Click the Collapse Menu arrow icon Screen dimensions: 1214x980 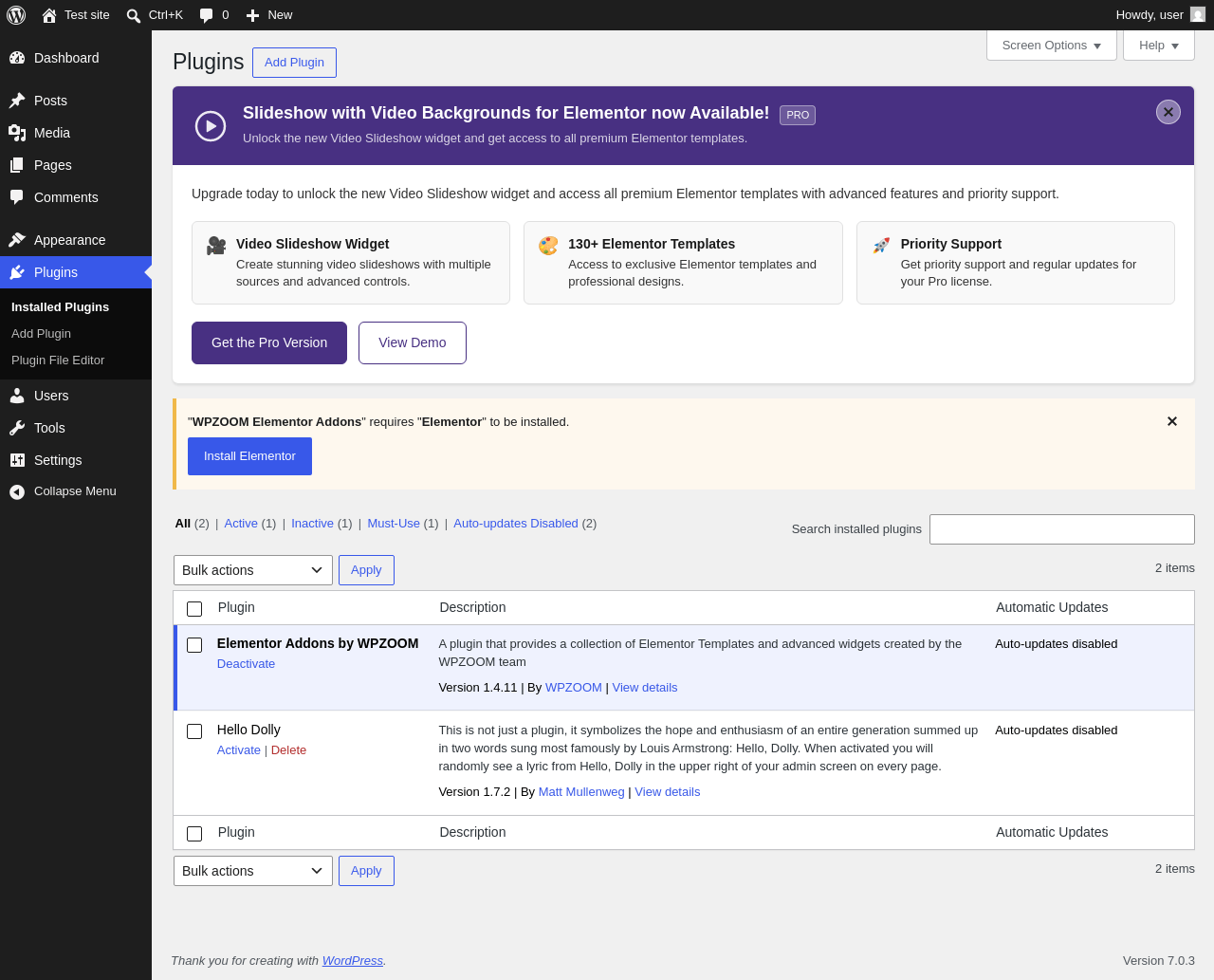coord(17,491)
